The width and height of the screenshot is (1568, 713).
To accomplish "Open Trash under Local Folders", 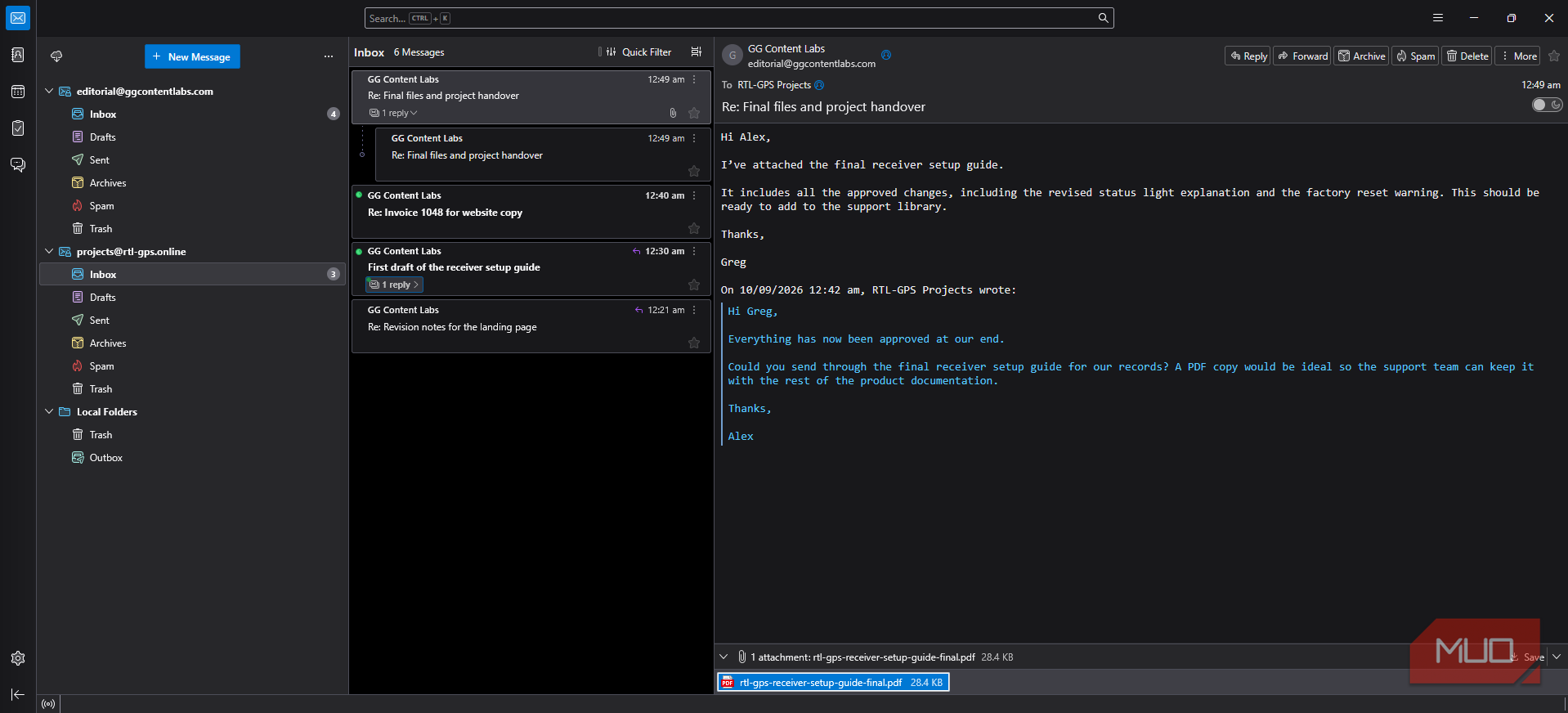I will pyautogui.click(x=191, y=435).
